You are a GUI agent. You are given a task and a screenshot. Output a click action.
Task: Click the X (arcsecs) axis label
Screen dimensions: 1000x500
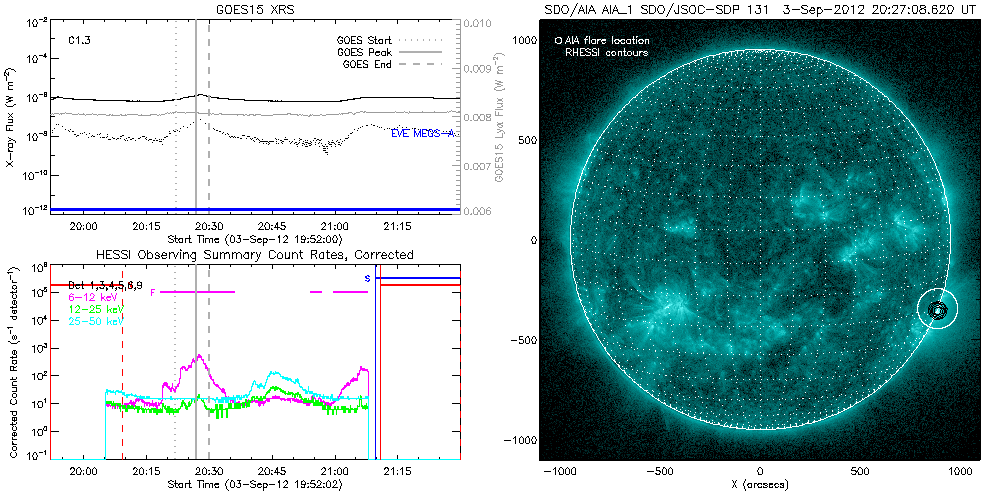tap(761, 484)
